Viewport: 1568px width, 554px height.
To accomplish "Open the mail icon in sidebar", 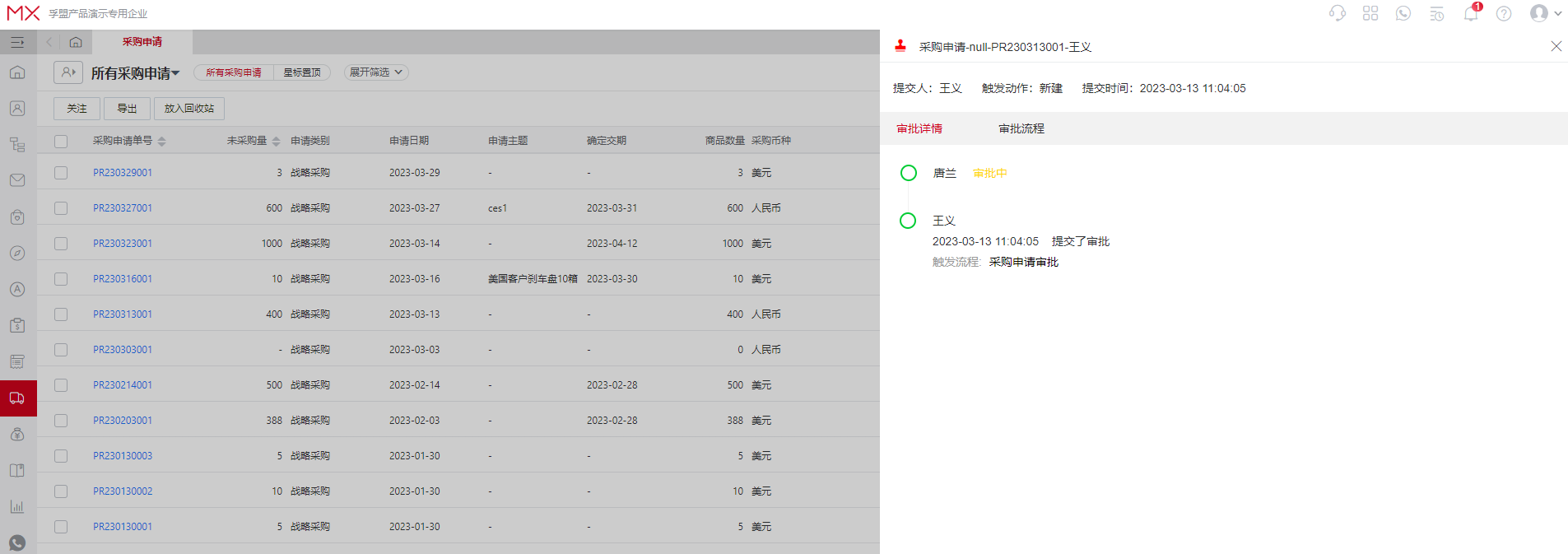I will click(x=17, y=180).
